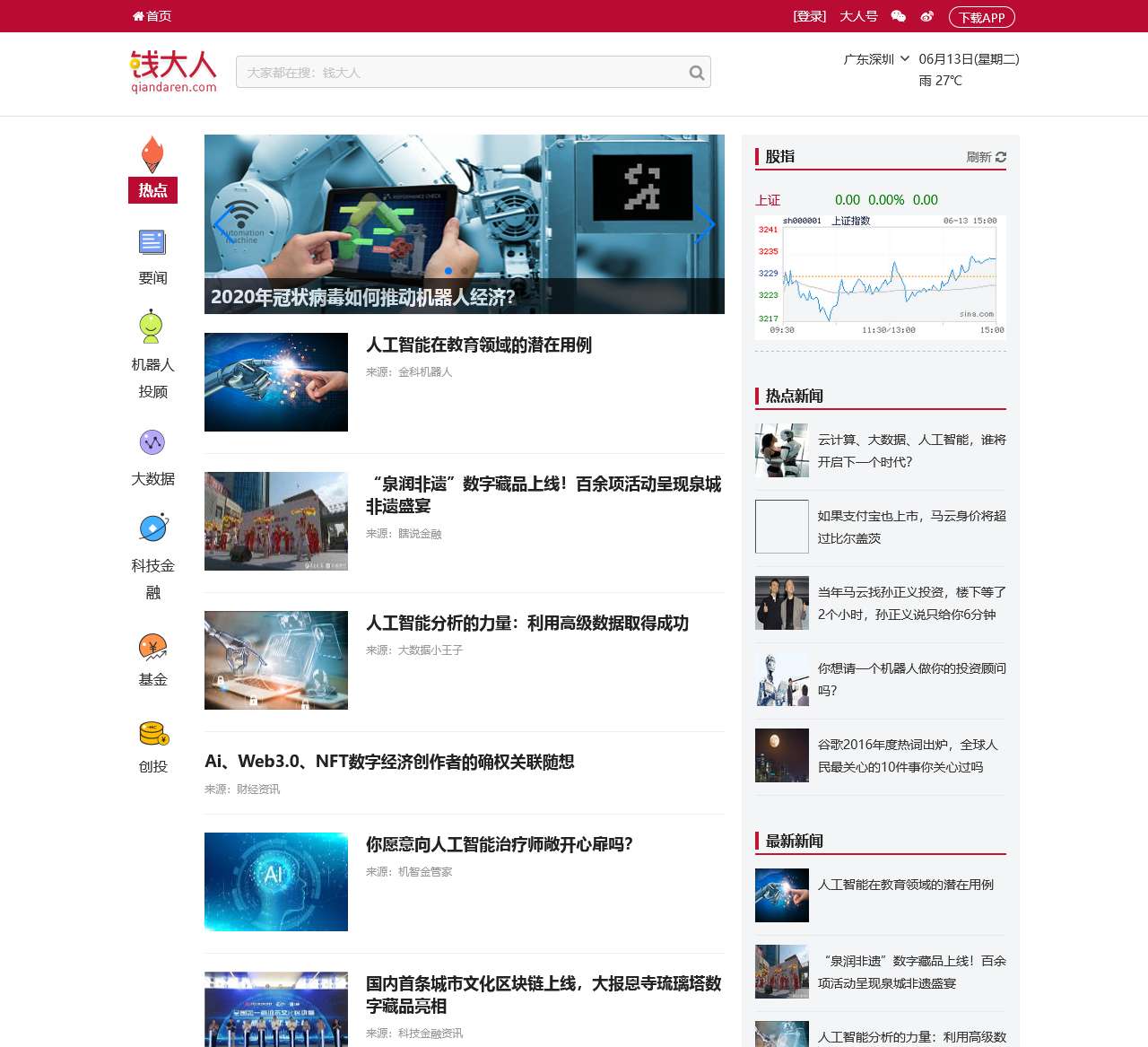
Task: Open the 要闻 news icon
Action: click(152, 242)
